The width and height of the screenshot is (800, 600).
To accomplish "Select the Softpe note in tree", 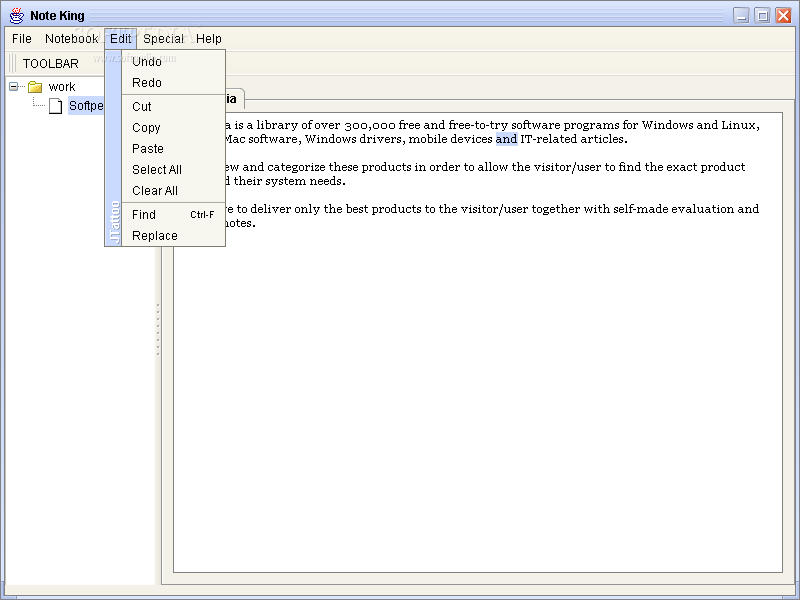I will pyautogui.click(x=86, y=106).
